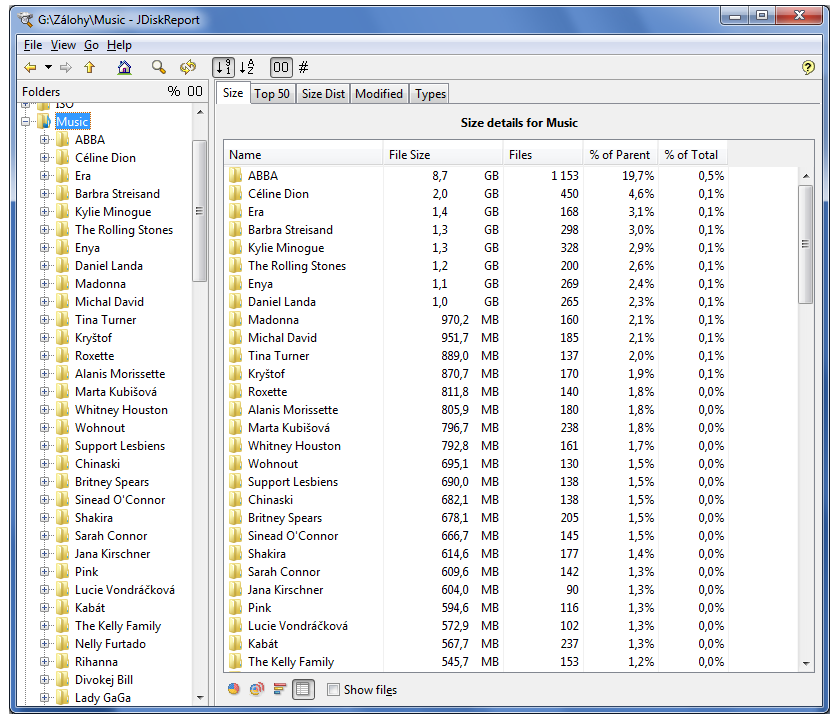Sort alphabetically with the A-Z icon
This screenshot has height=720, width=840.
[247, 68]
